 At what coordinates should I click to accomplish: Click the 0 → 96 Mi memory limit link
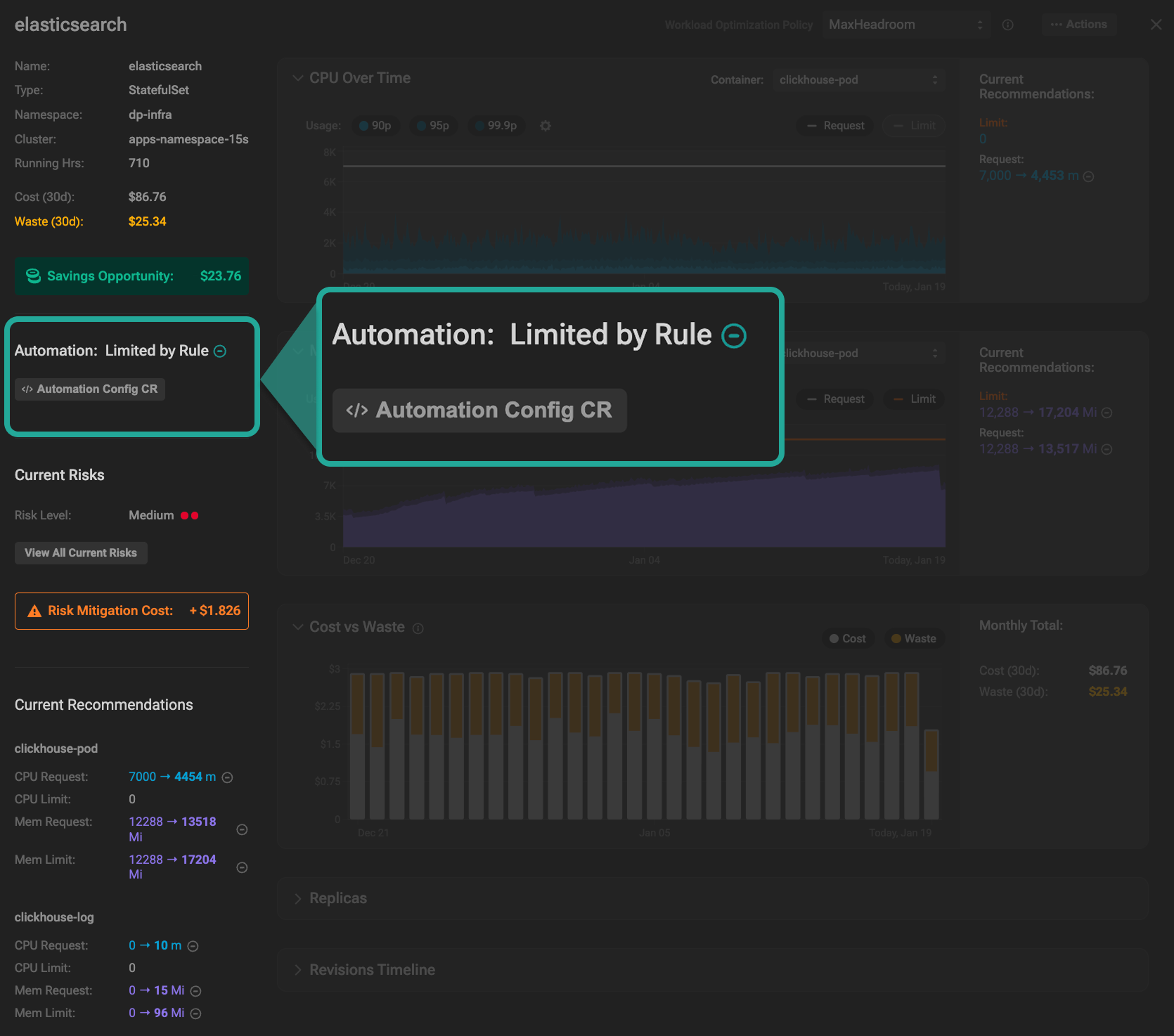156,1014
